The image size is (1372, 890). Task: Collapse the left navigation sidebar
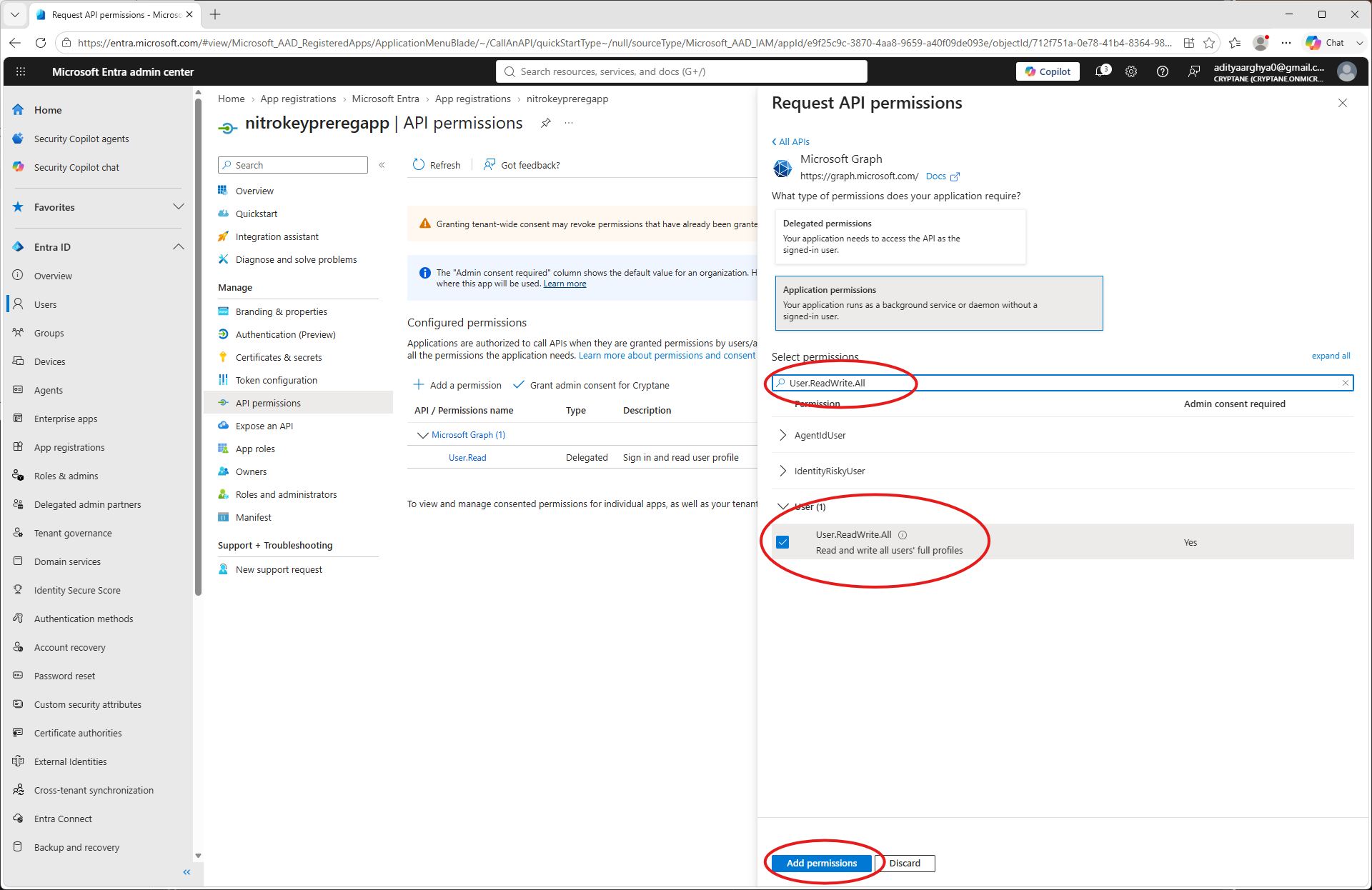(187, 872)
